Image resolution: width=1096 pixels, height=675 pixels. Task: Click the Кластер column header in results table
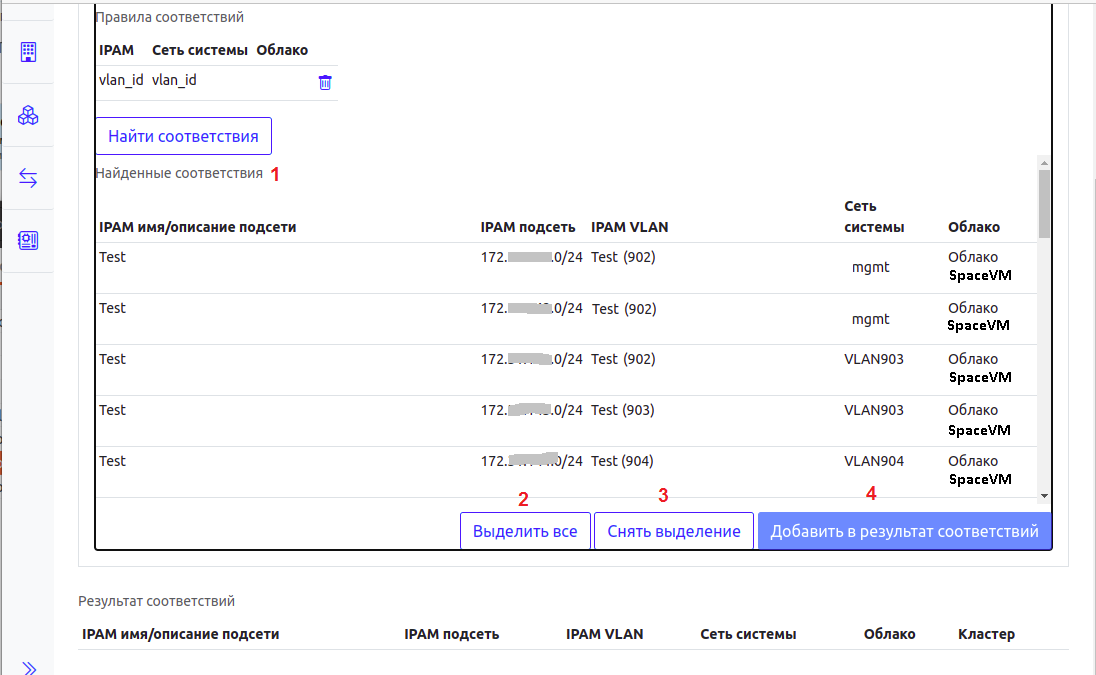pos(985,634)
